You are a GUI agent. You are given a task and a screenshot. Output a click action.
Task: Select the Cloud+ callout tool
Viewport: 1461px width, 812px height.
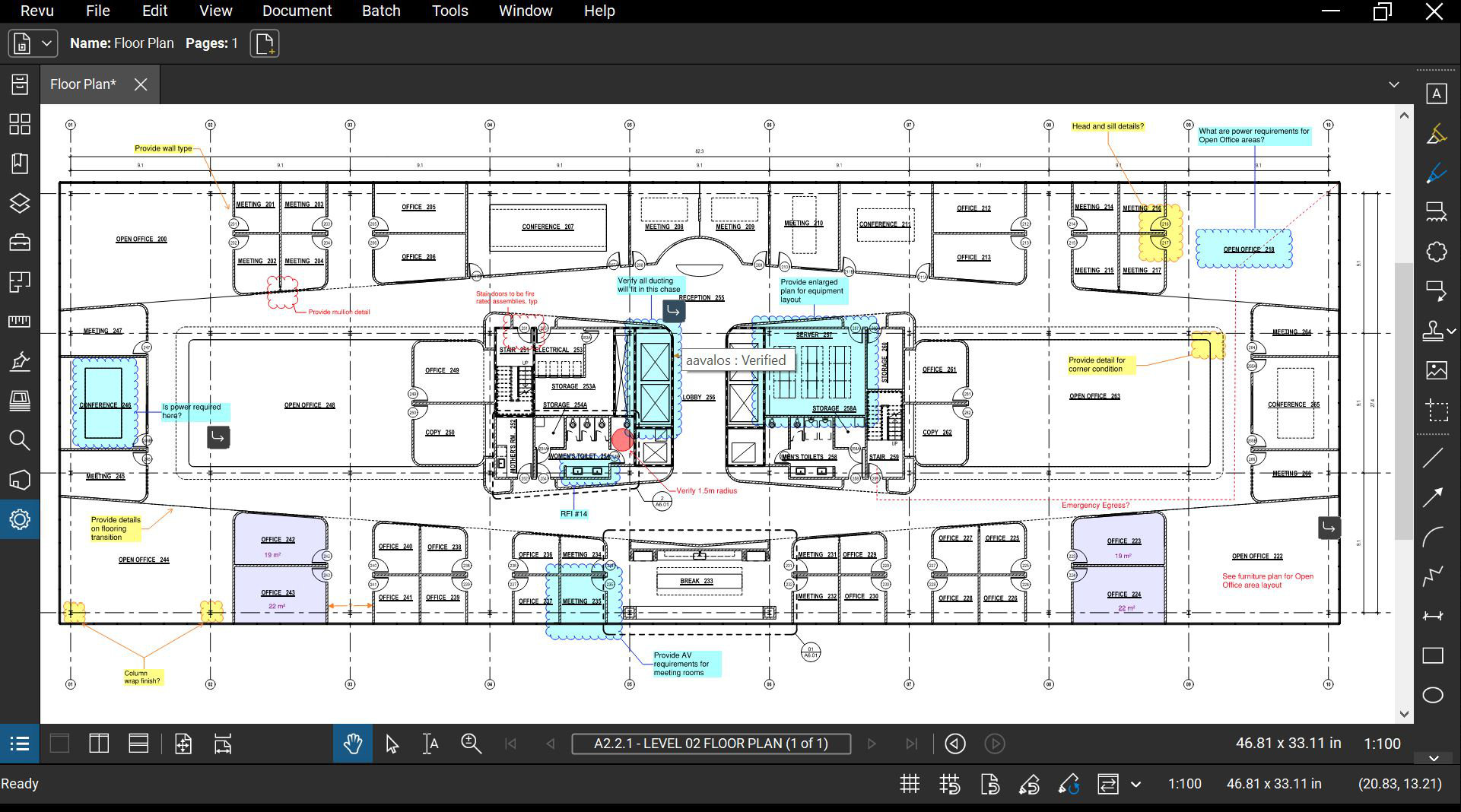click(1436, 212)
